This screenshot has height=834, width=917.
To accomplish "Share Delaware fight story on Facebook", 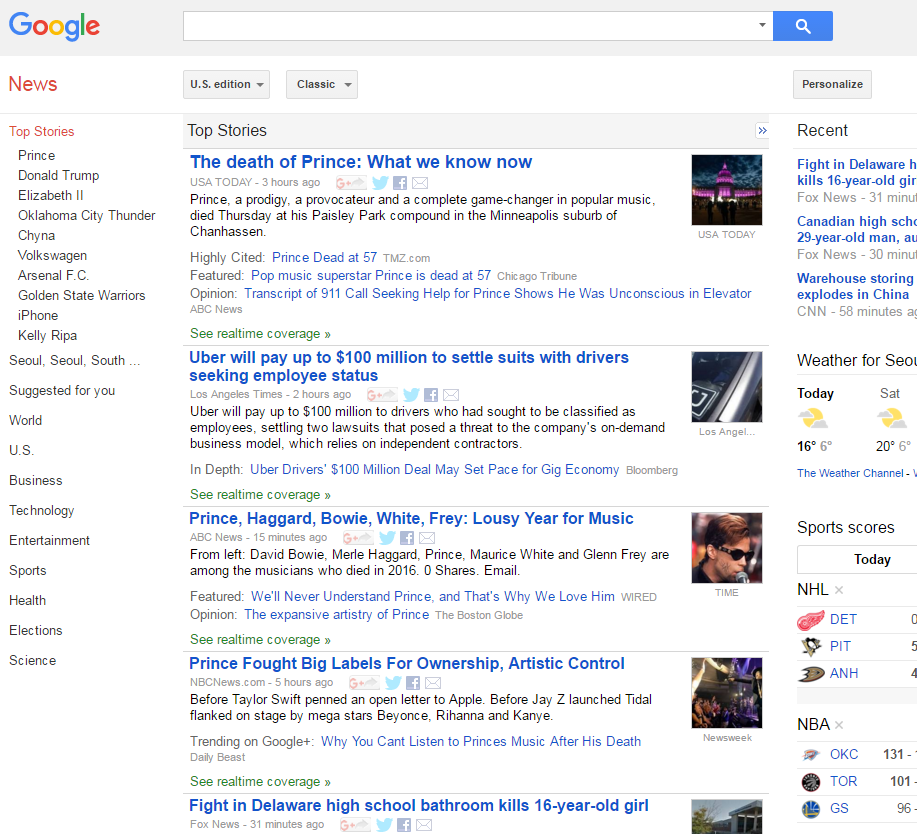I will [x=404, y=825].
